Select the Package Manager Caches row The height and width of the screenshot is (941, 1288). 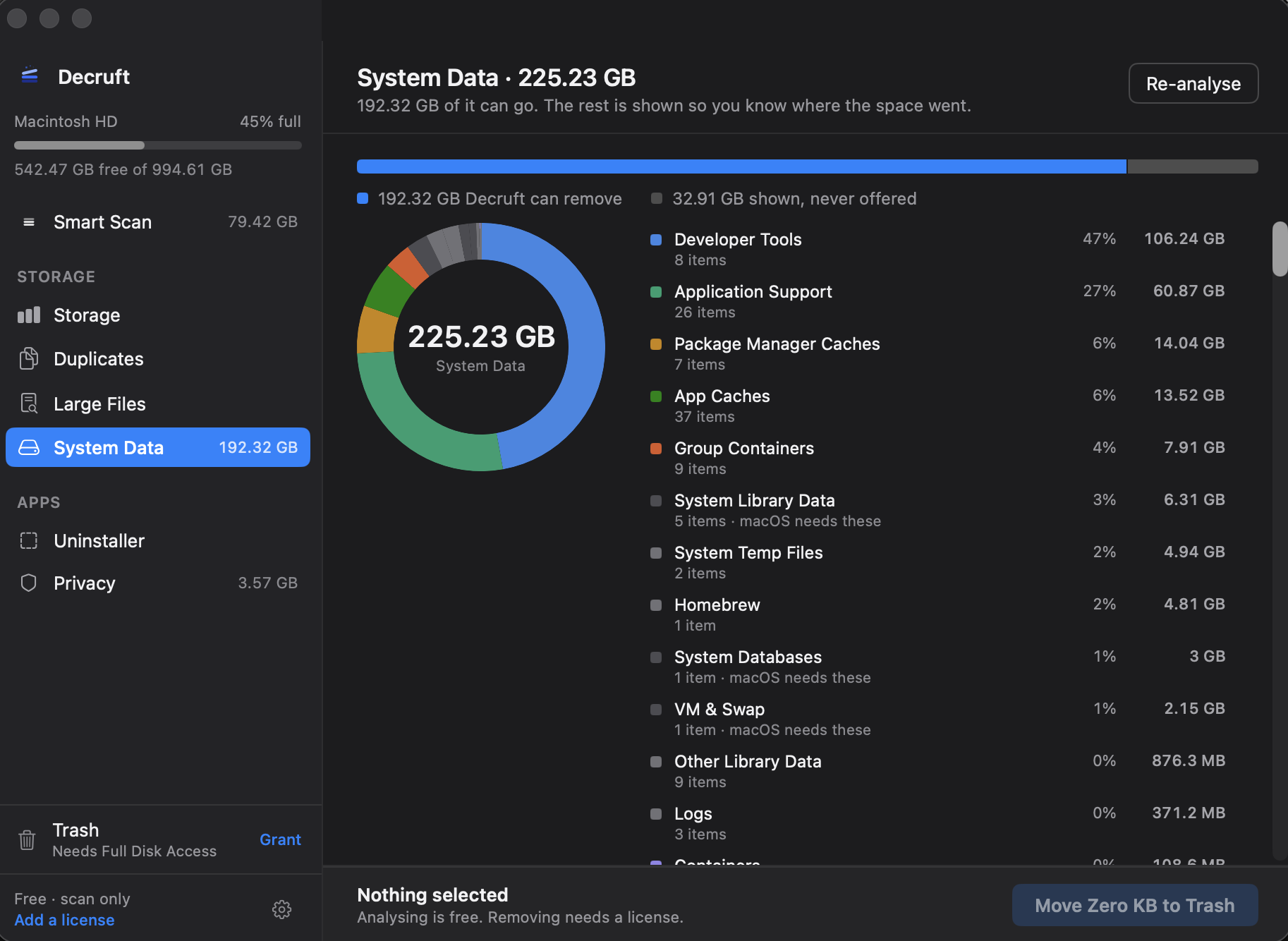(x=937, y=353)
